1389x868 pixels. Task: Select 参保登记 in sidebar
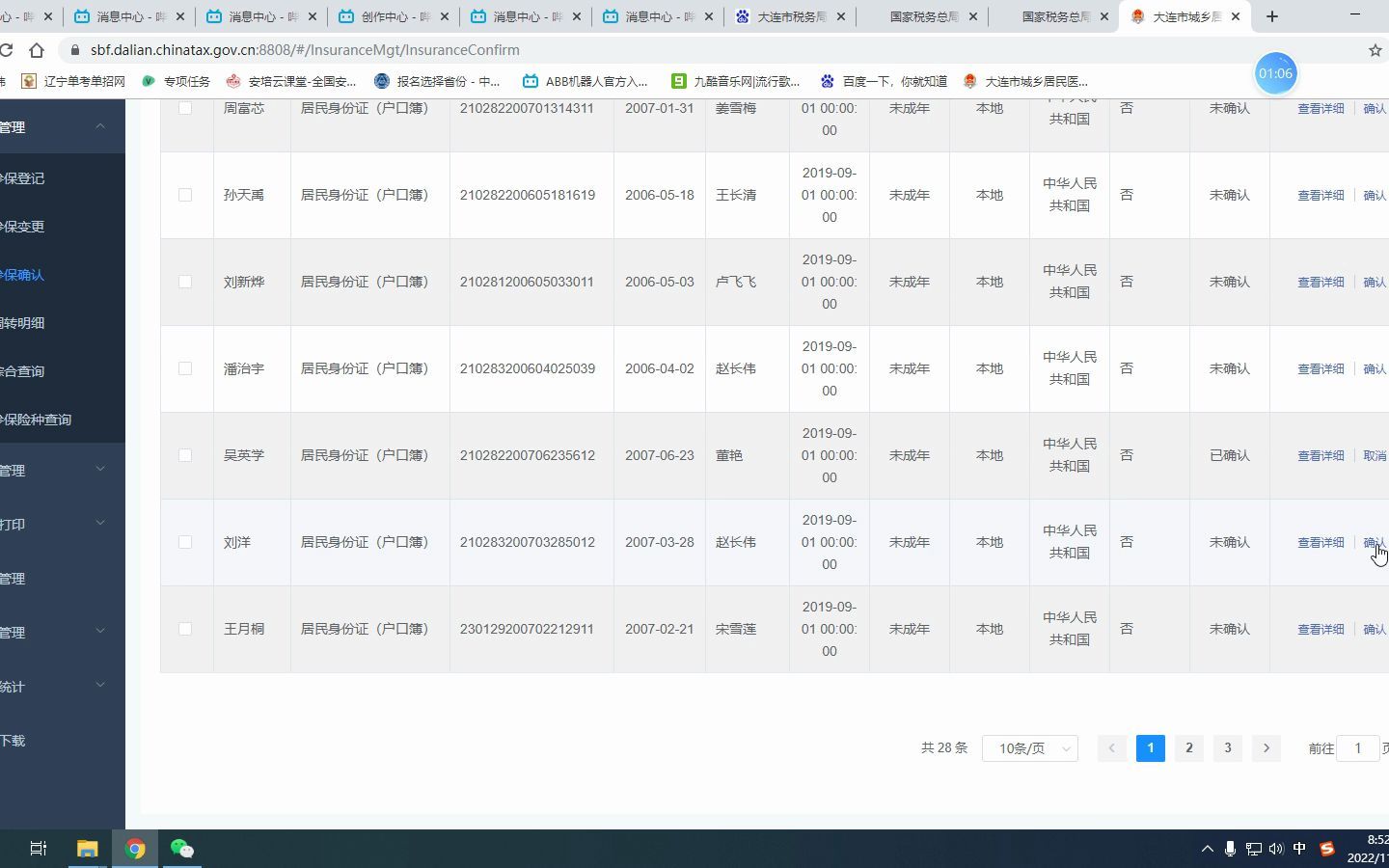(x=63, y=178)
